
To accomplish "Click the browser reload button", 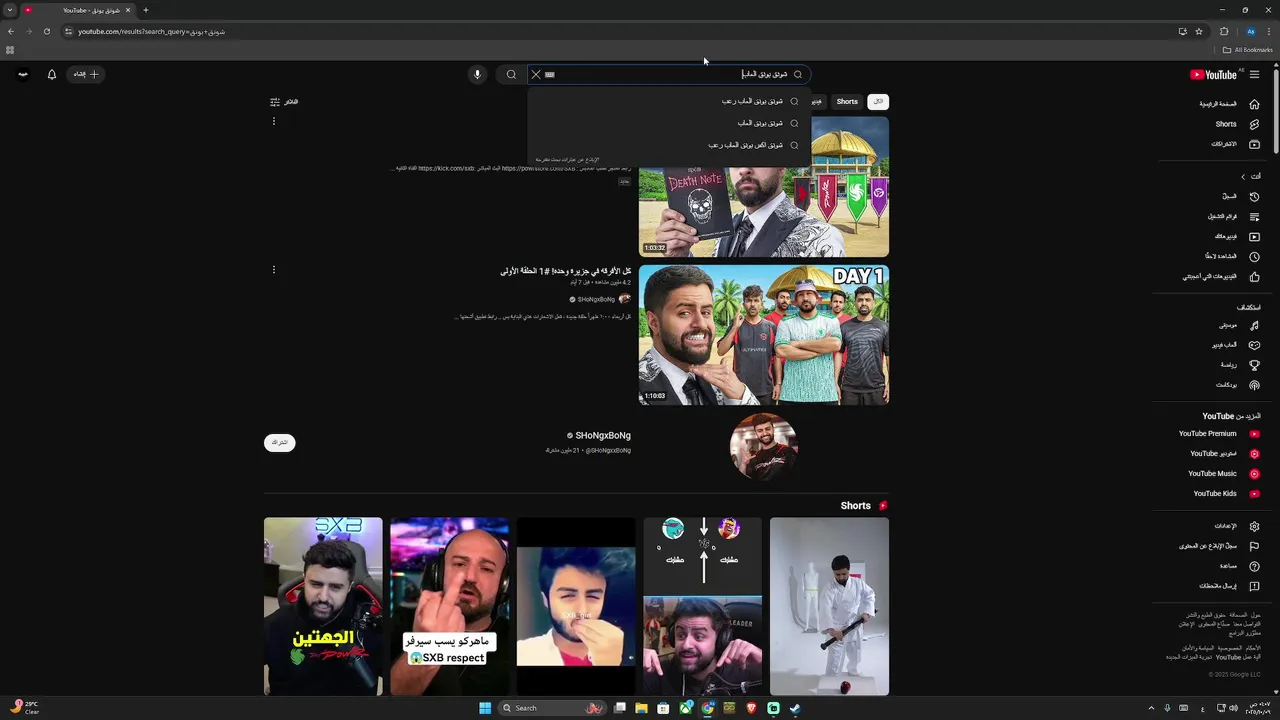I will coord(46,31).
